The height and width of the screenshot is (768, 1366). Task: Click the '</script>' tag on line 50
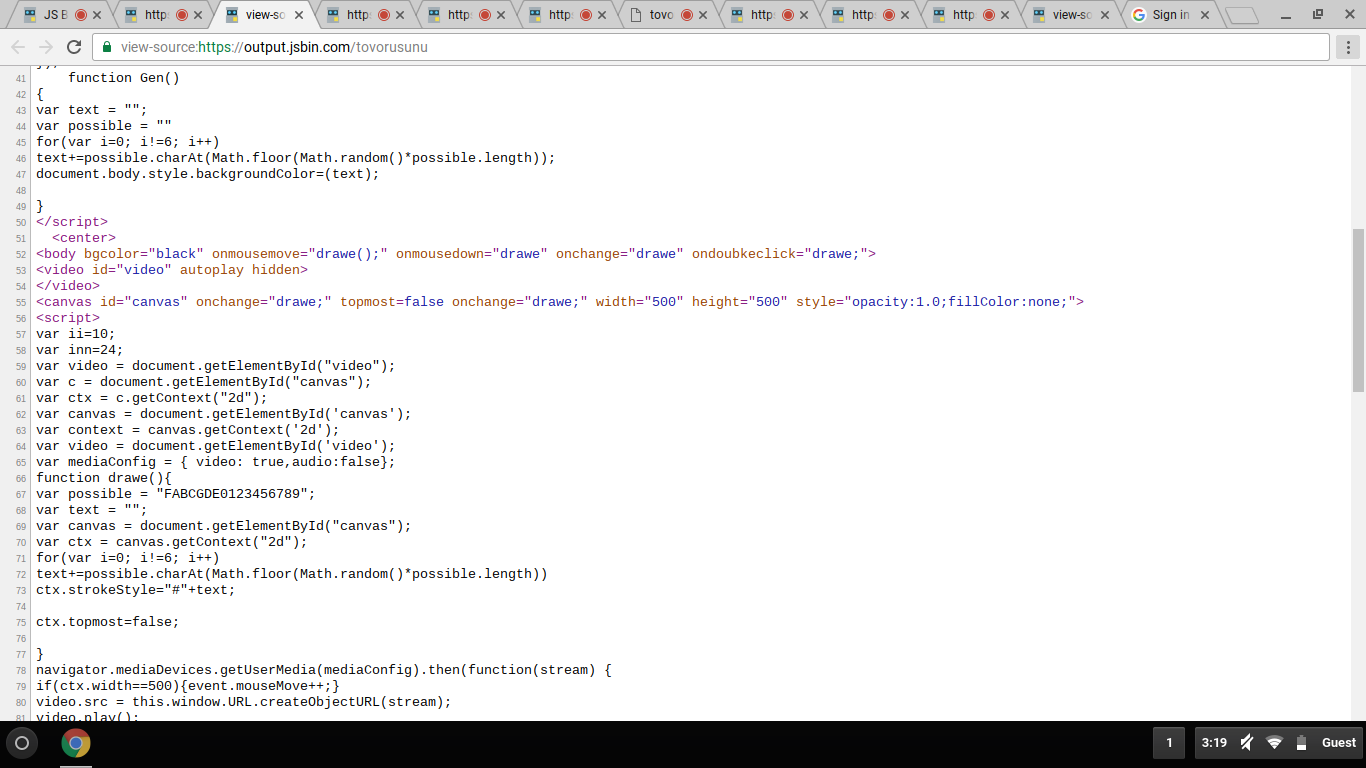72,222
